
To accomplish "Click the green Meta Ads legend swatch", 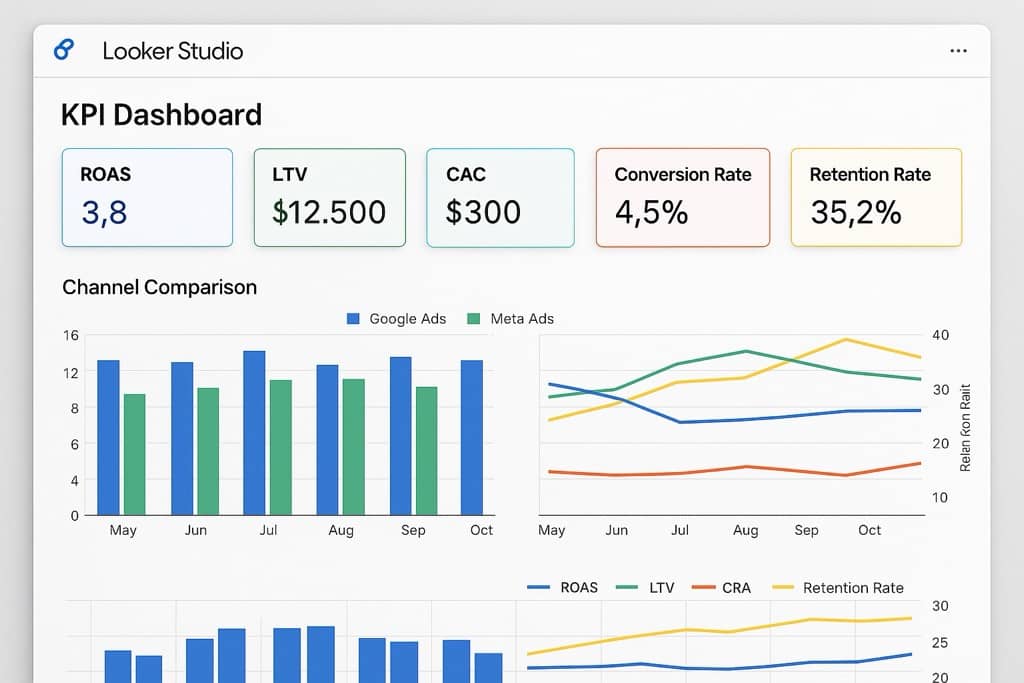I will (469, 319).
